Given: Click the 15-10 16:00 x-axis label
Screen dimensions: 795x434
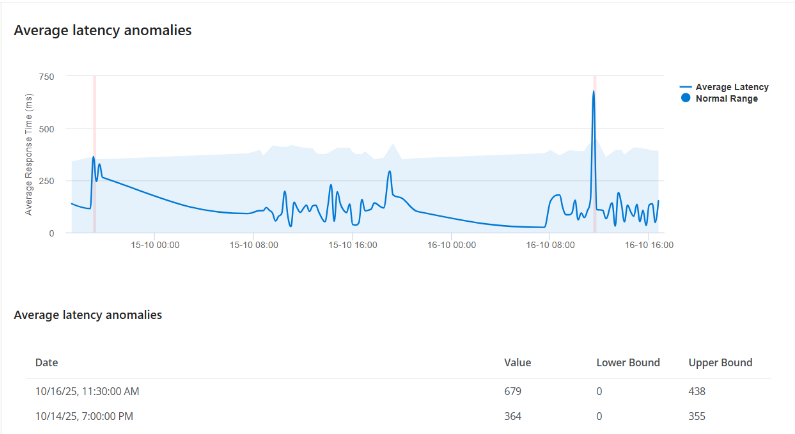Looking at the screenshot, I should pos(352,244).
